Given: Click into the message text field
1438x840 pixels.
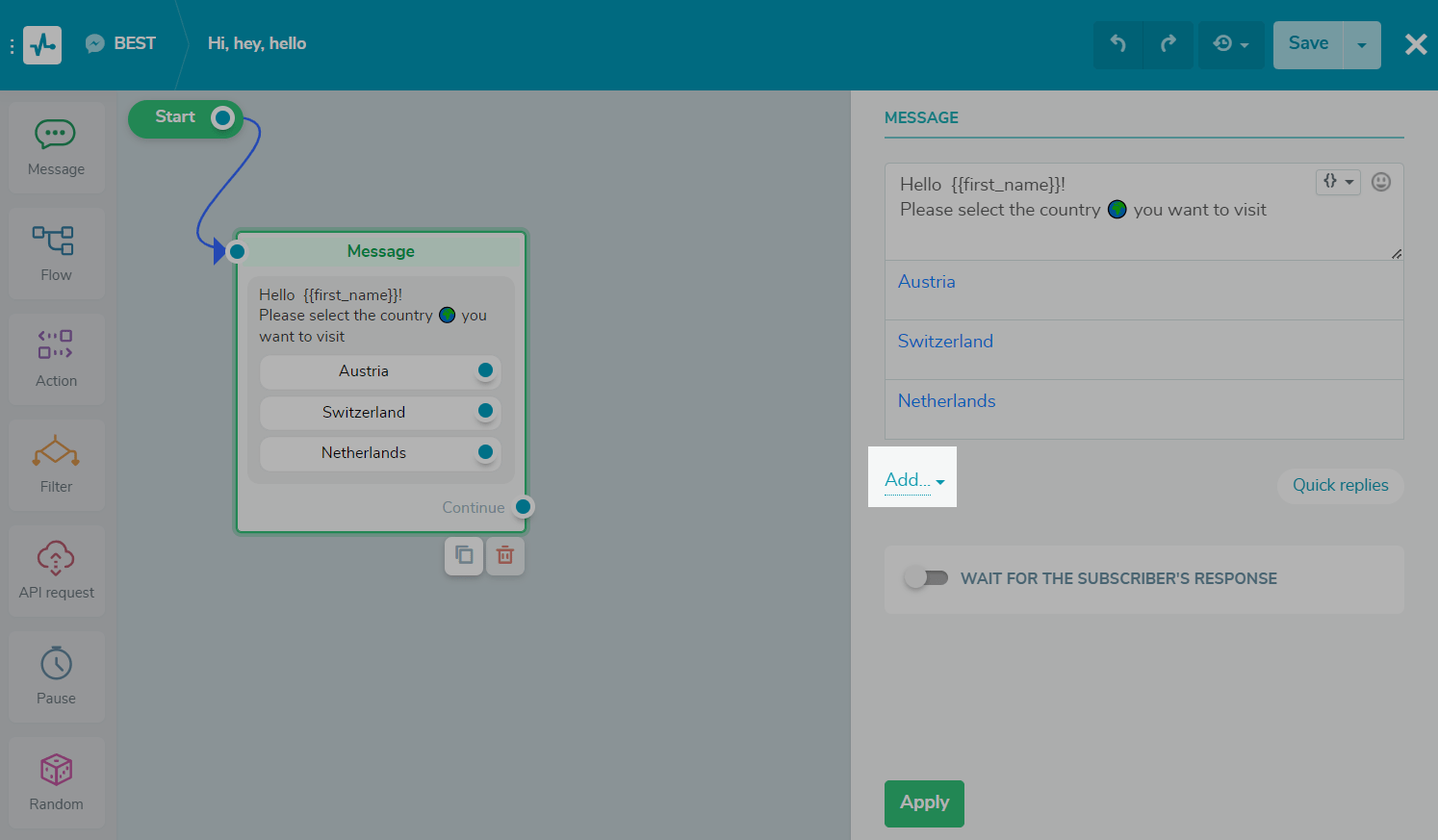Looking at the screenshot, I should [1143, 212].
